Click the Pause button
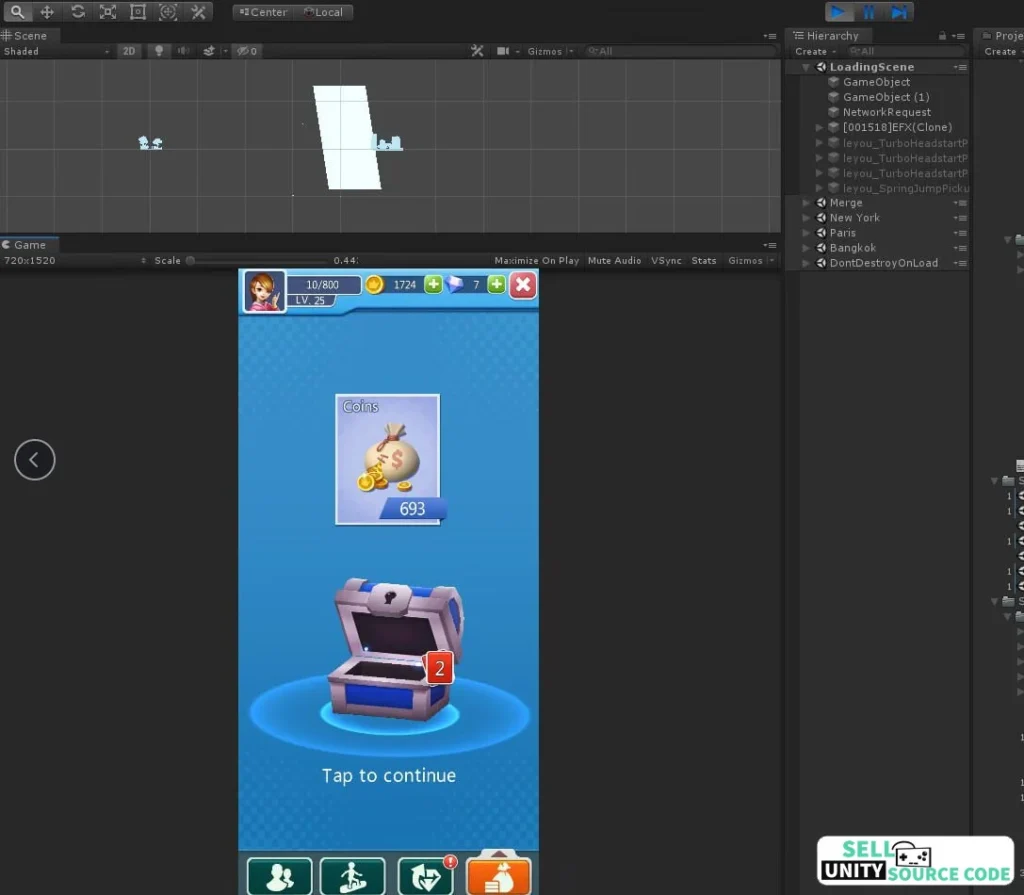 [x=869, y=12]
